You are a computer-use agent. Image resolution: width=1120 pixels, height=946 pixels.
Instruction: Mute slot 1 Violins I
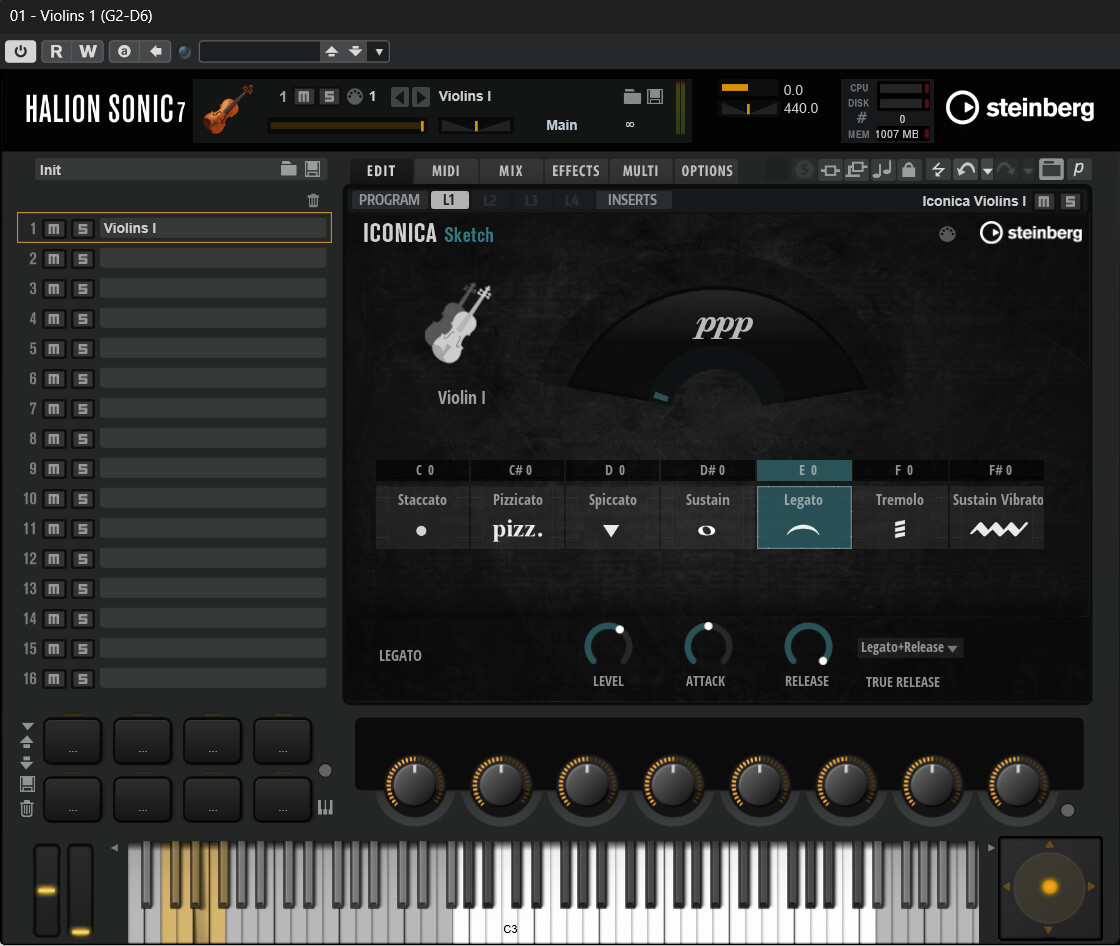point(55,229)
